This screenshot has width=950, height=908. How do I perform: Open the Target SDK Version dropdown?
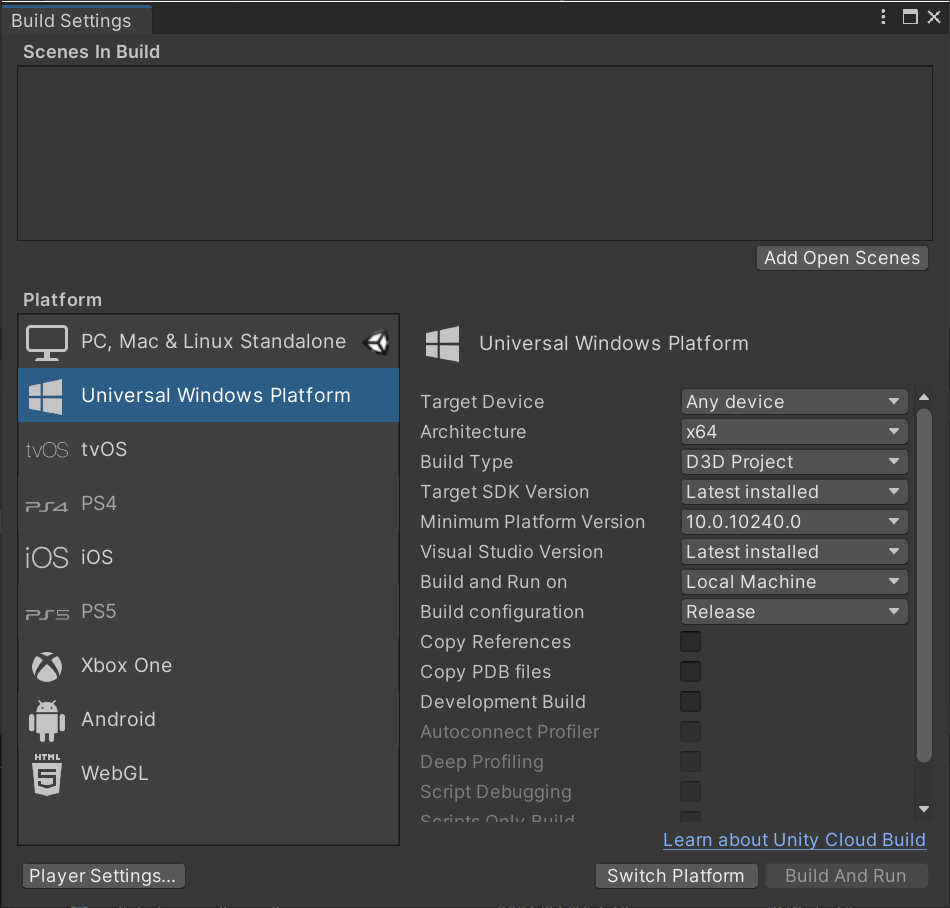coord(794,492)
